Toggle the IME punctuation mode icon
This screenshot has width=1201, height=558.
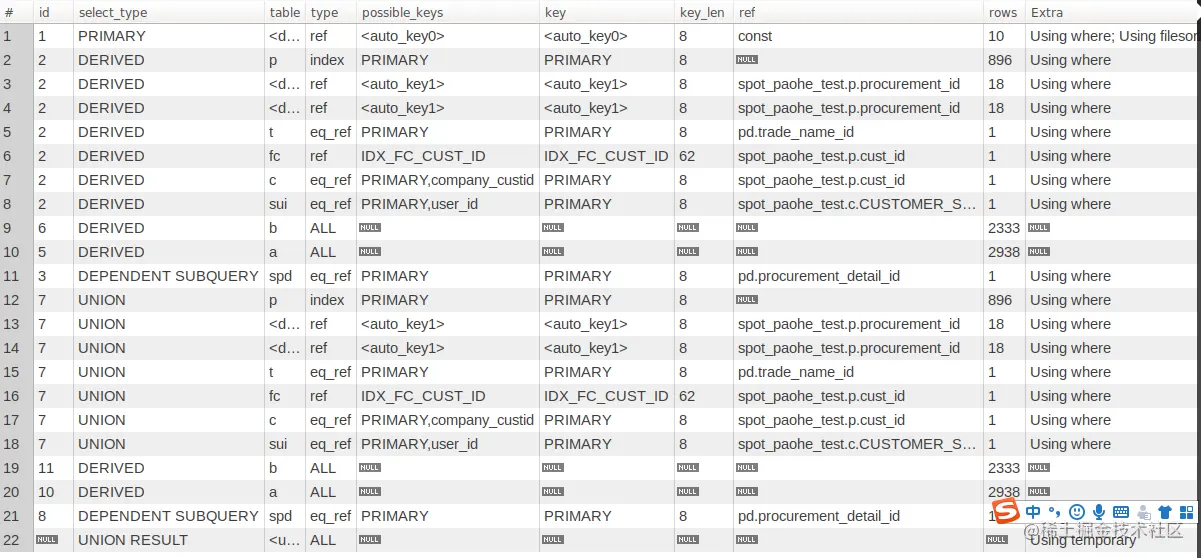click(x=1054, y=512)
